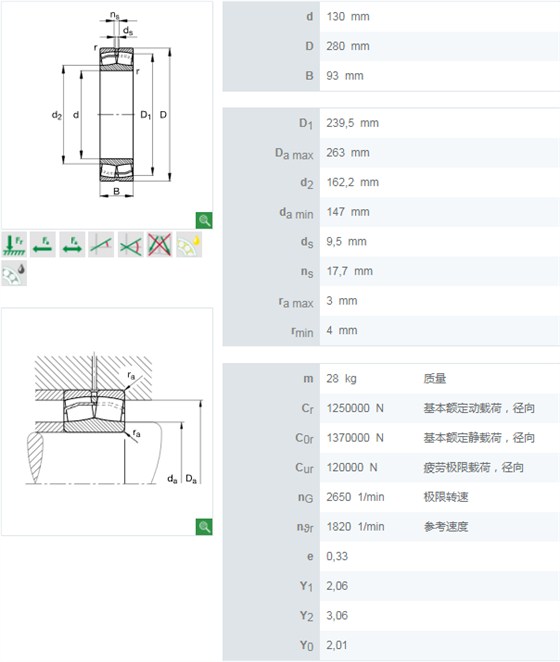Click the 参考速度 description
This screenshot has width=560, height=662.
(446, 526)
